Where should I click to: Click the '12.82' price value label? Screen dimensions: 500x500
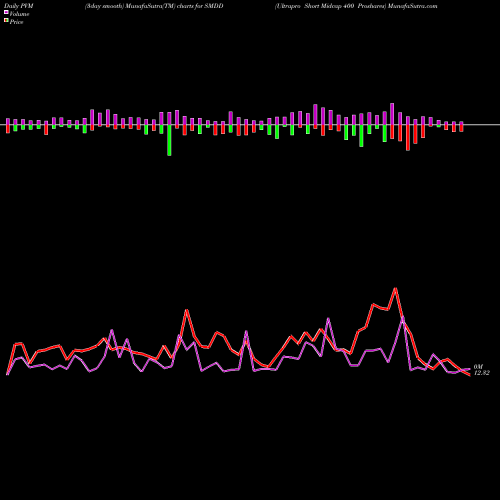482,373
